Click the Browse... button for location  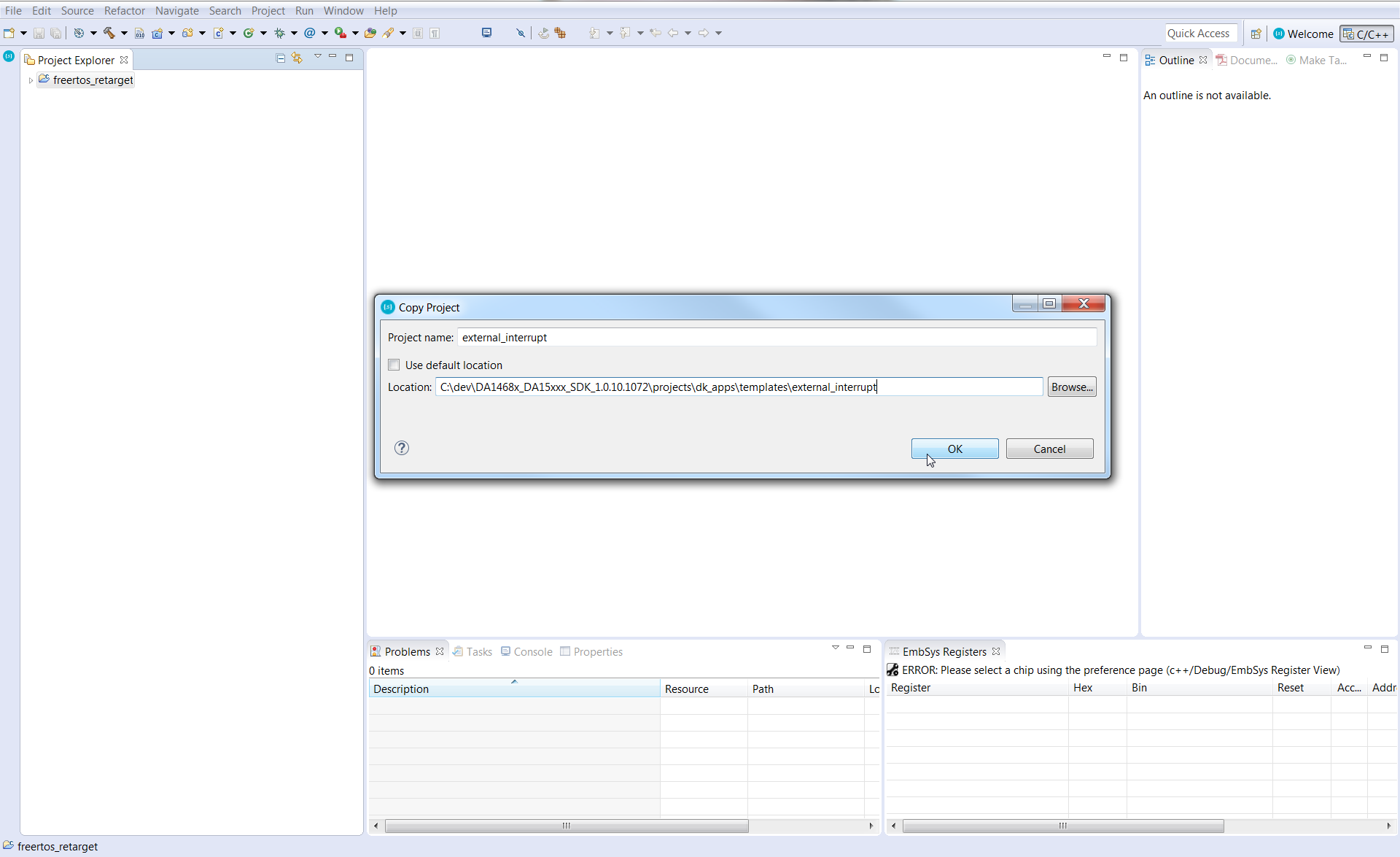(1071, 387)
